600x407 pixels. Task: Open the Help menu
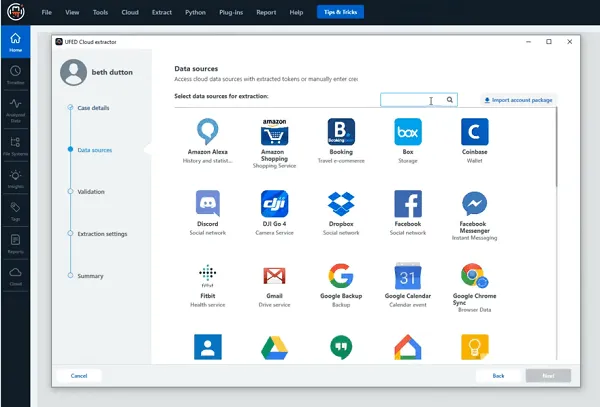296,12
